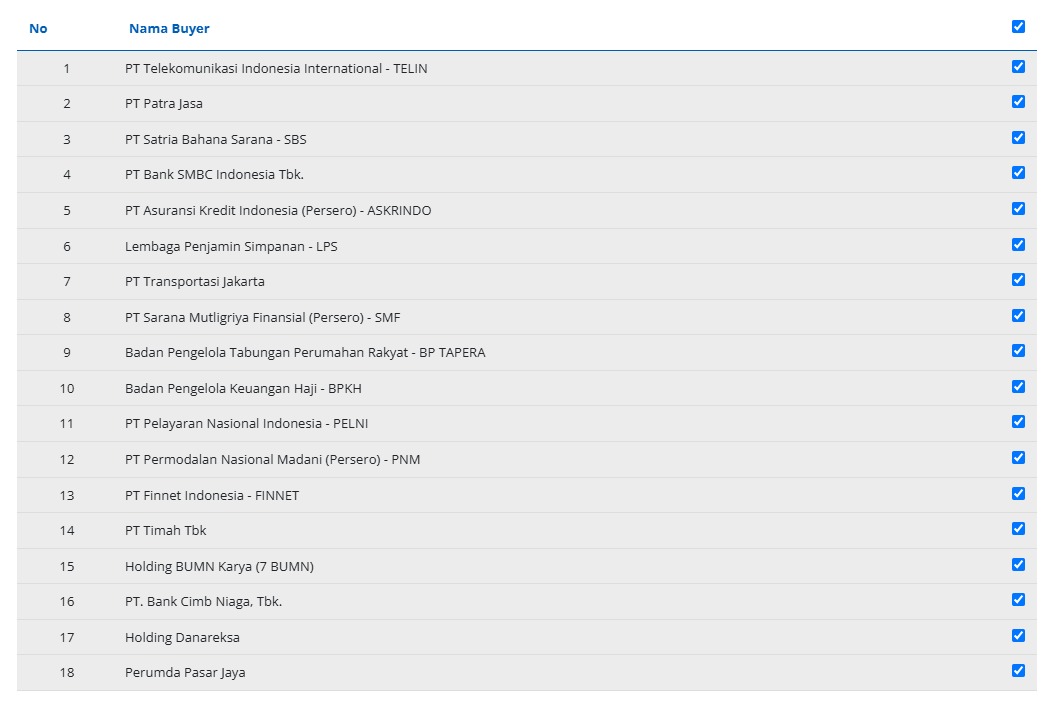The width and height of the screenshot is (1050, 701).
Task: Toggle checkbox for PT Permodalan Nasional Madani - PNM
Action: tap(1018, 458)
